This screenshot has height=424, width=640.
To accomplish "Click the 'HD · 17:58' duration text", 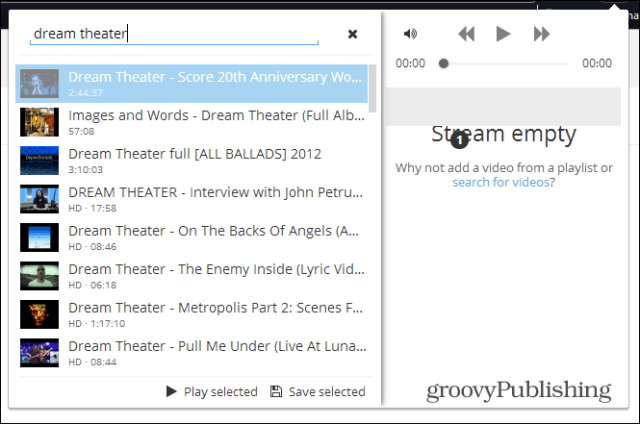I will point(92,208).
